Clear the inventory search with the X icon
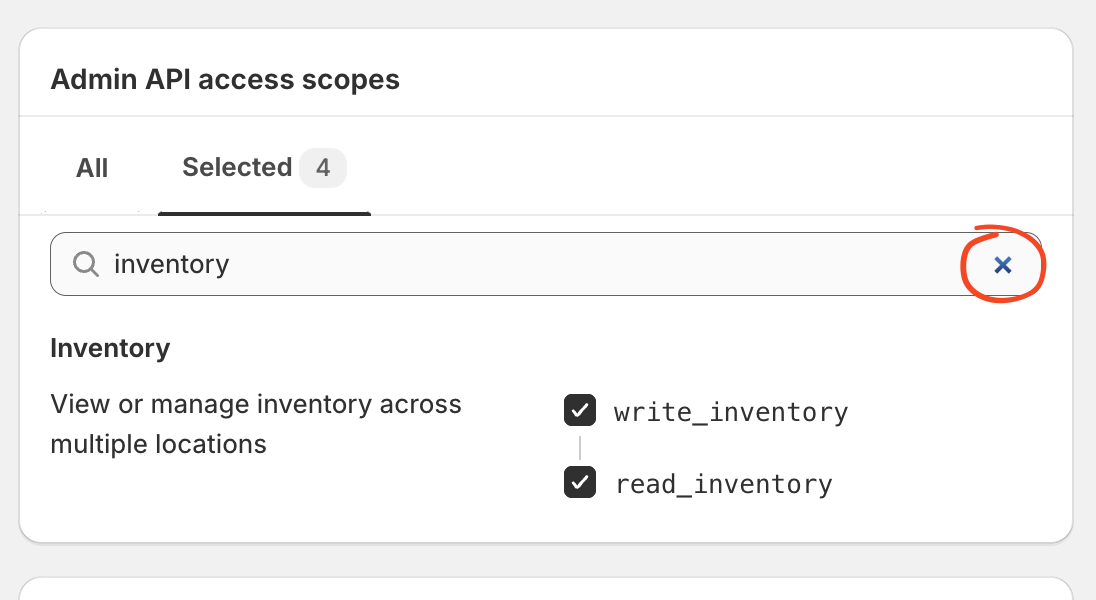The height and width of the screenshot is (600, 1096). coord(1002,264)
